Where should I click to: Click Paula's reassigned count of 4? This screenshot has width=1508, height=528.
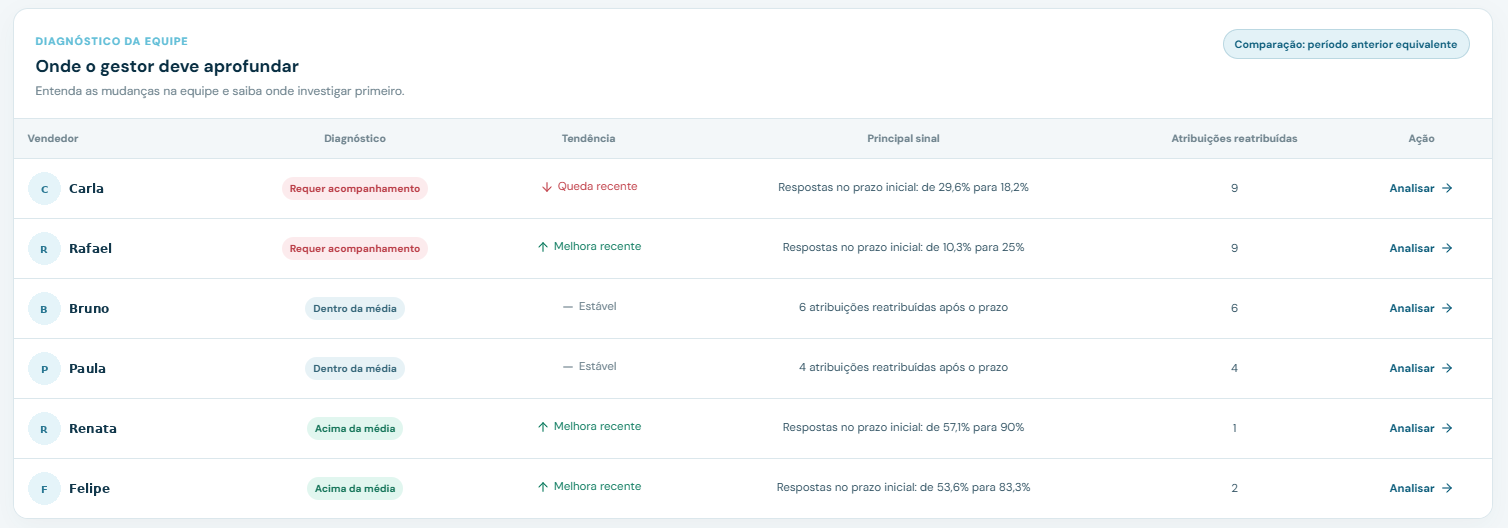(x=1234, y=368)
